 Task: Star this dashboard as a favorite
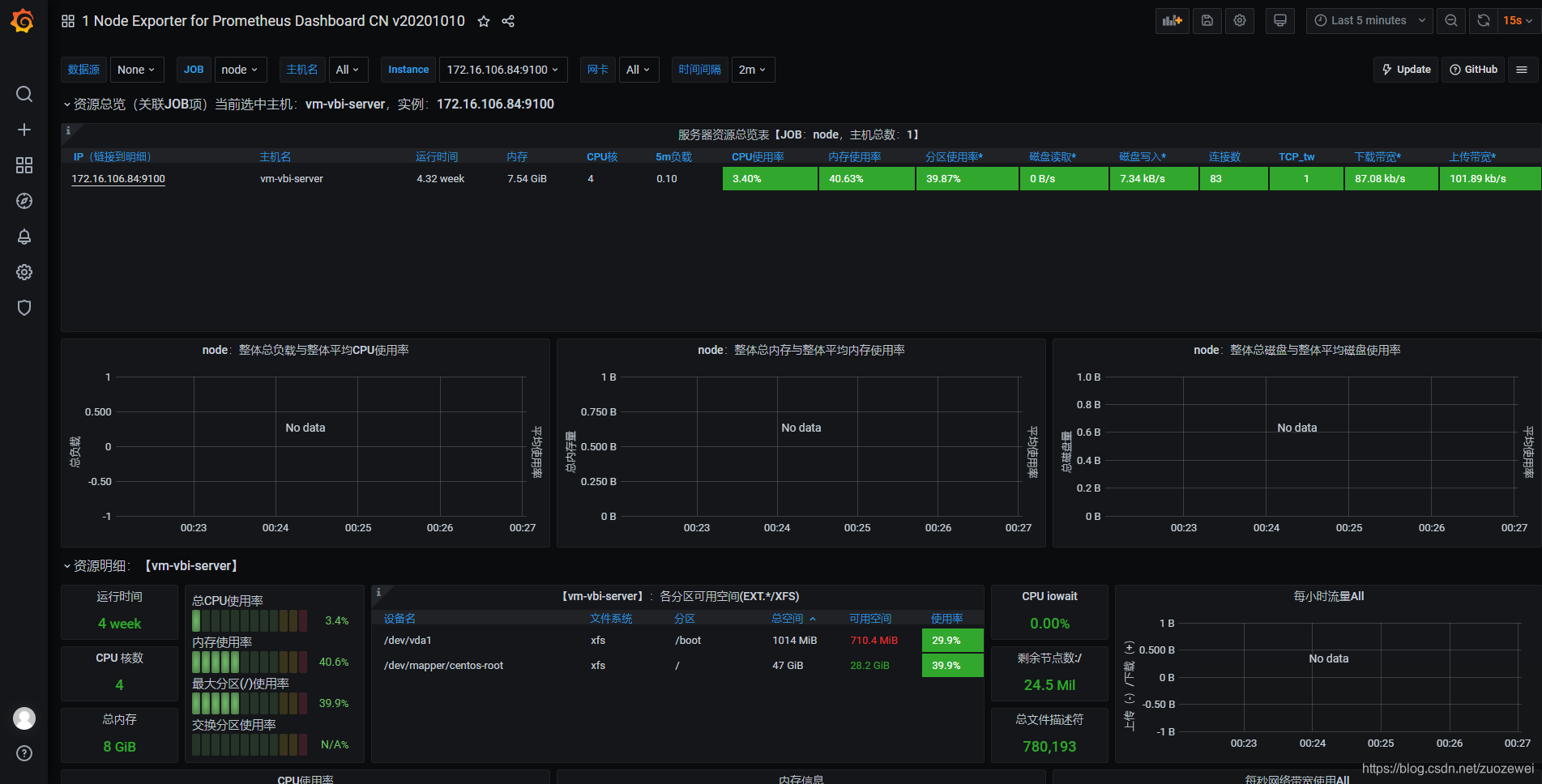coord(483,22)
